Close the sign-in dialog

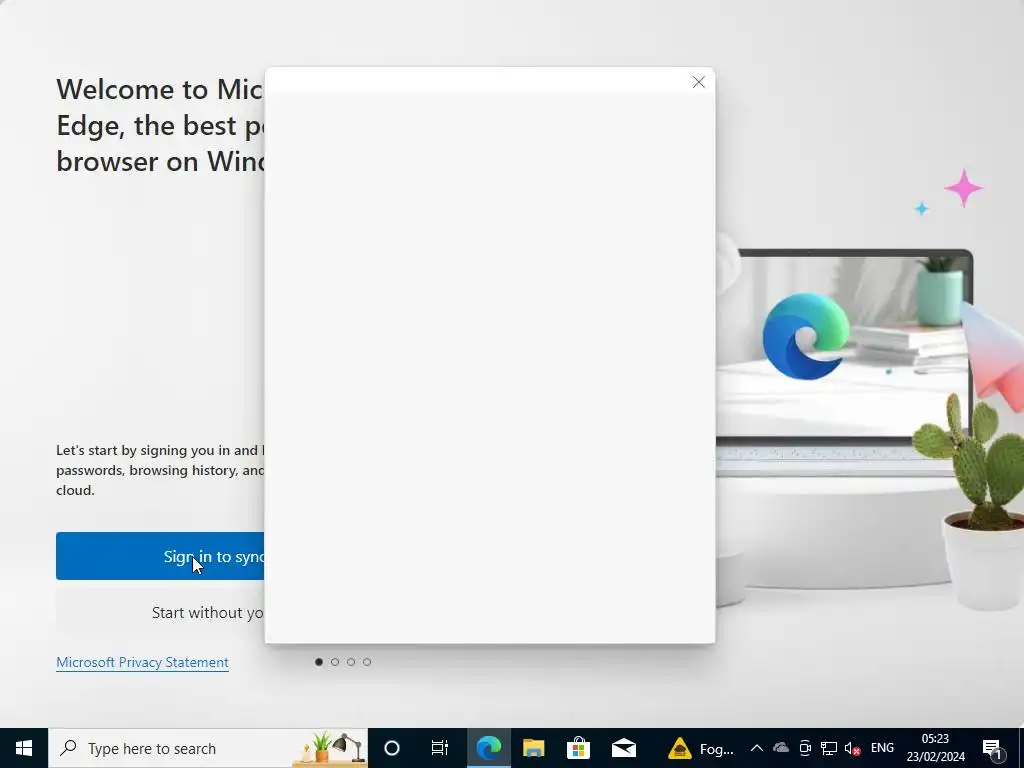(699, 82)
